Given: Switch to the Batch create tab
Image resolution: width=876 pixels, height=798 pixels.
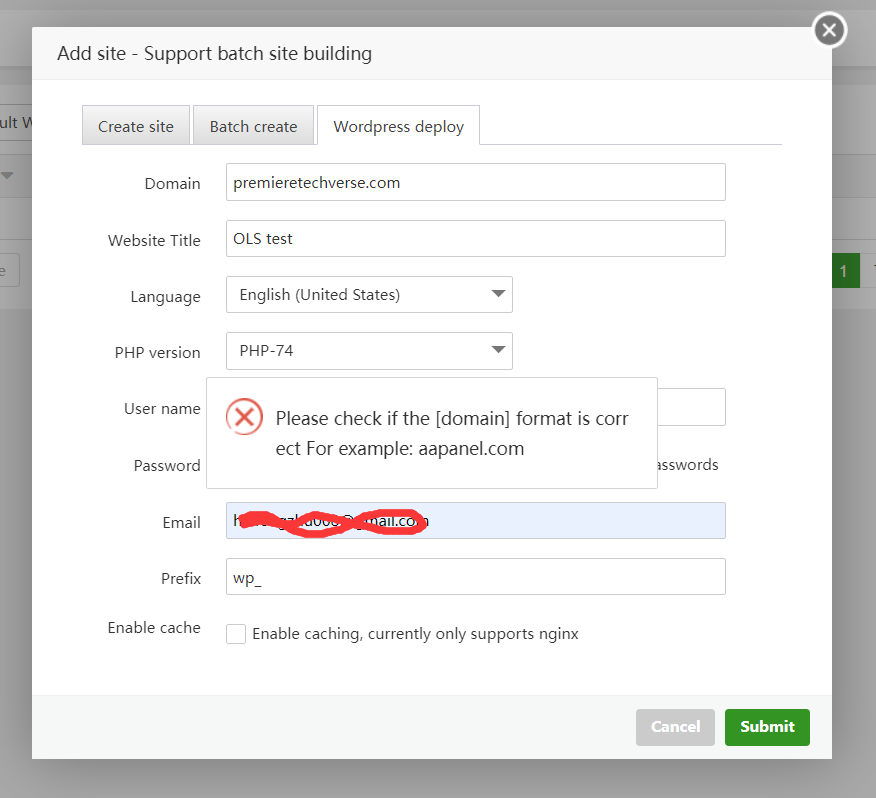Looking at the screenshot, I should (253, 126).
